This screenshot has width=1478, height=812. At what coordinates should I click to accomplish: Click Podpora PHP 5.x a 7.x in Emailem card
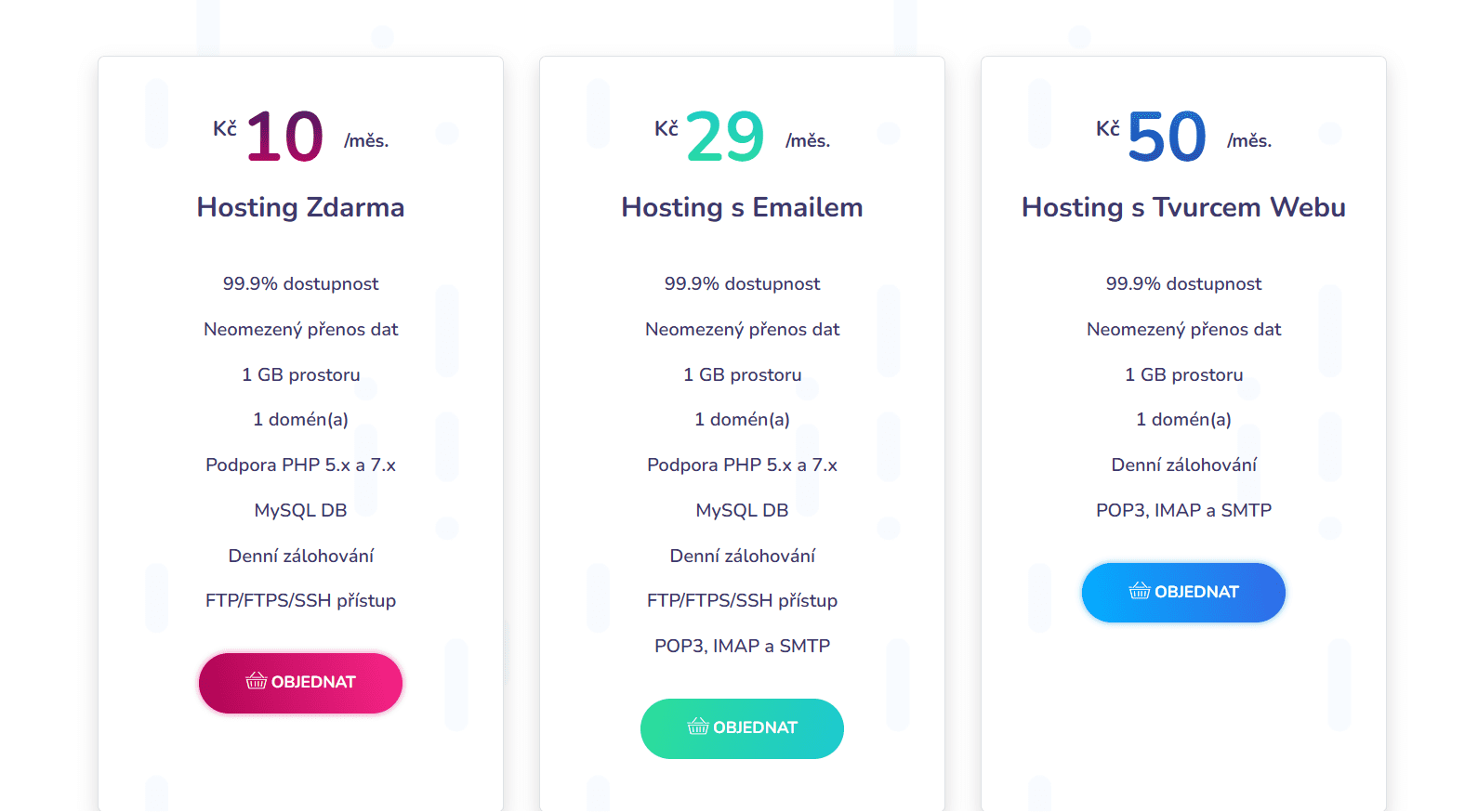[742, 465]
